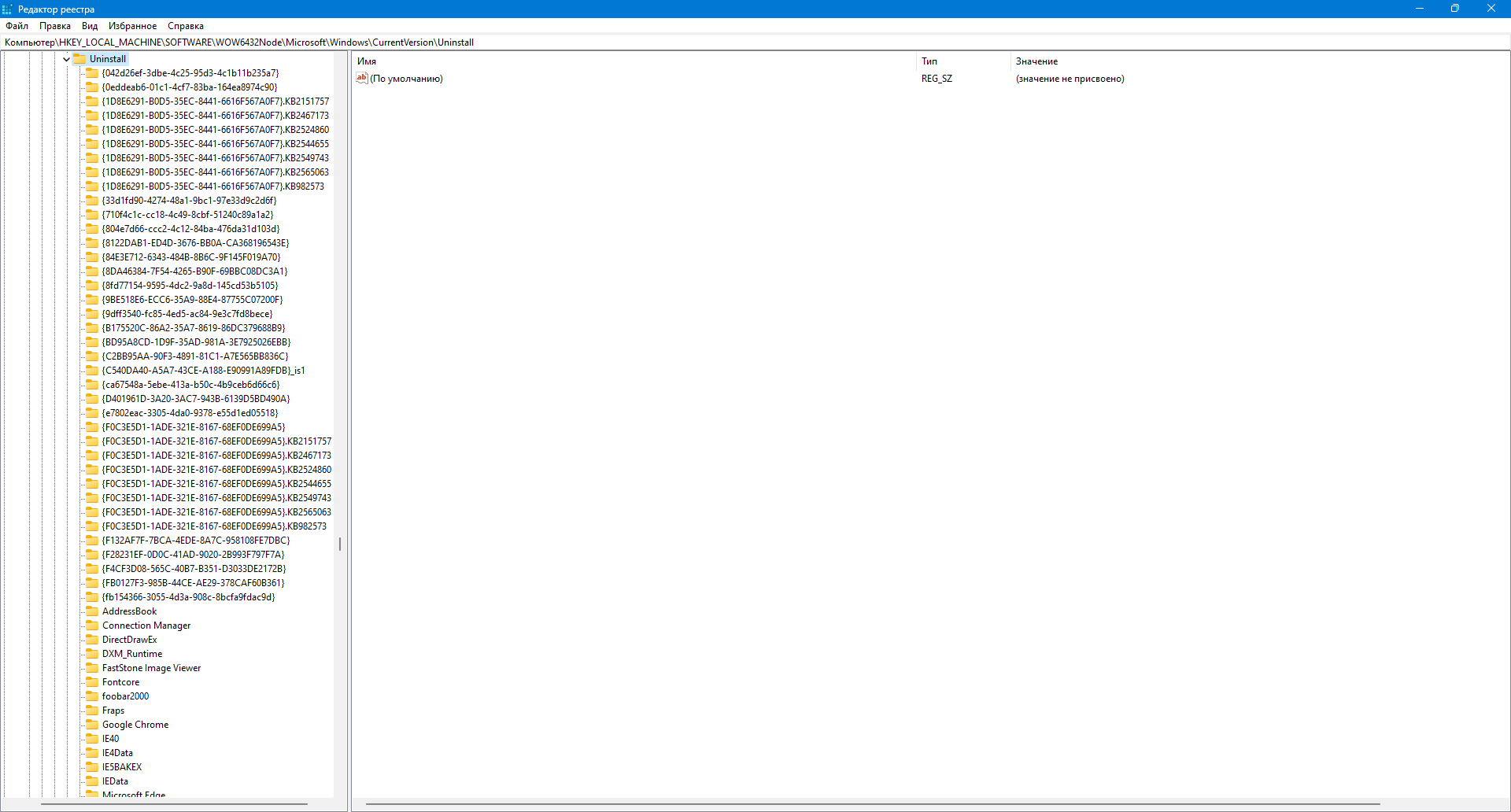This screenshot has height=812, width=1511.
Task: Click the tree pane horizontal scrollbar
Action: pyautogui.click(x=174, y=804)
